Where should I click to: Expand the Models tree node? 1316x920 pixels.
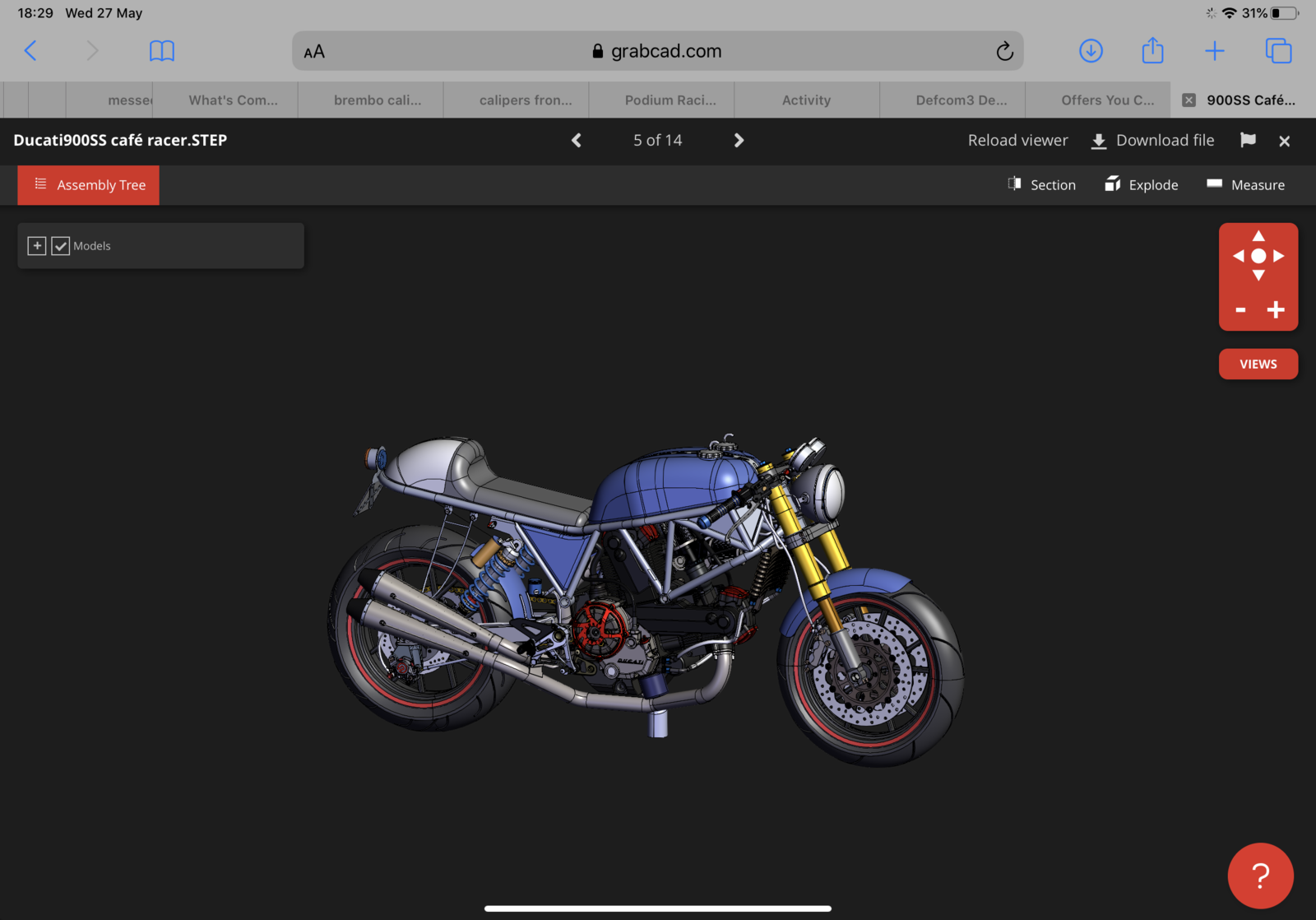37,246
